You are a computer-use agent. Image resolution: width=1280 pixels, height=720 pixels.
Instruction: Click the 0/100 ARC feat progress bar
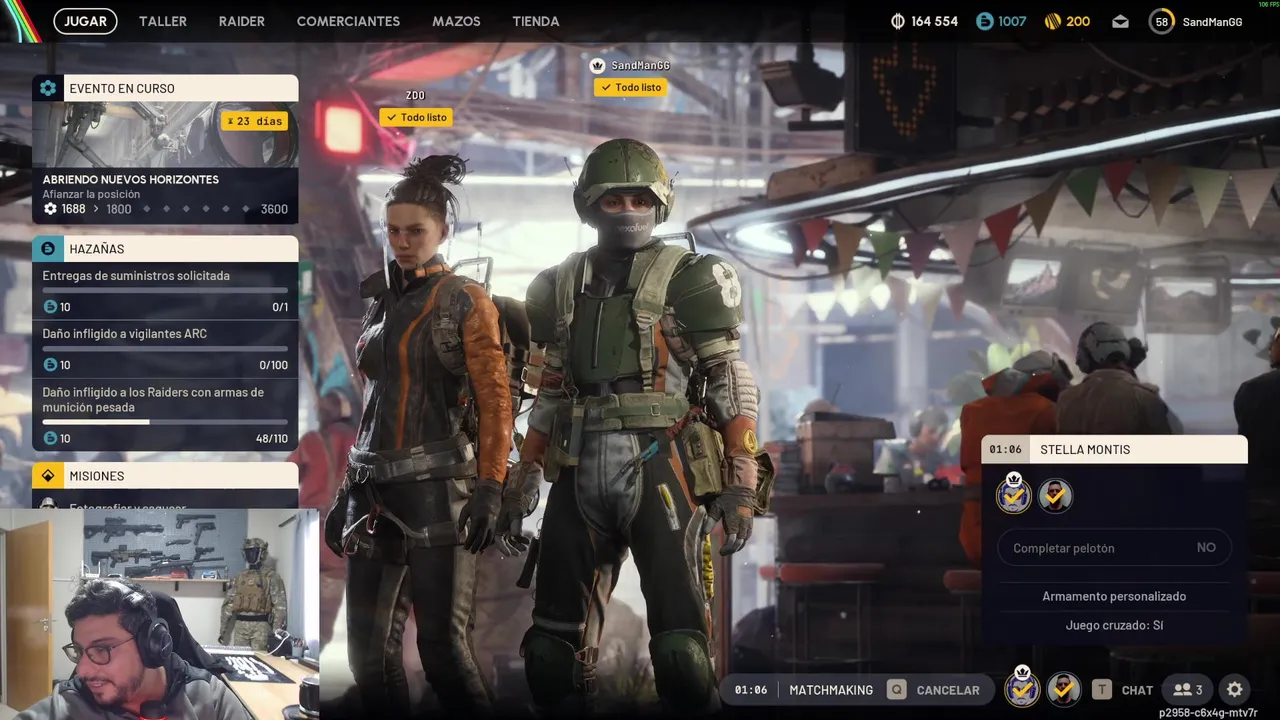tap(165, 349)
